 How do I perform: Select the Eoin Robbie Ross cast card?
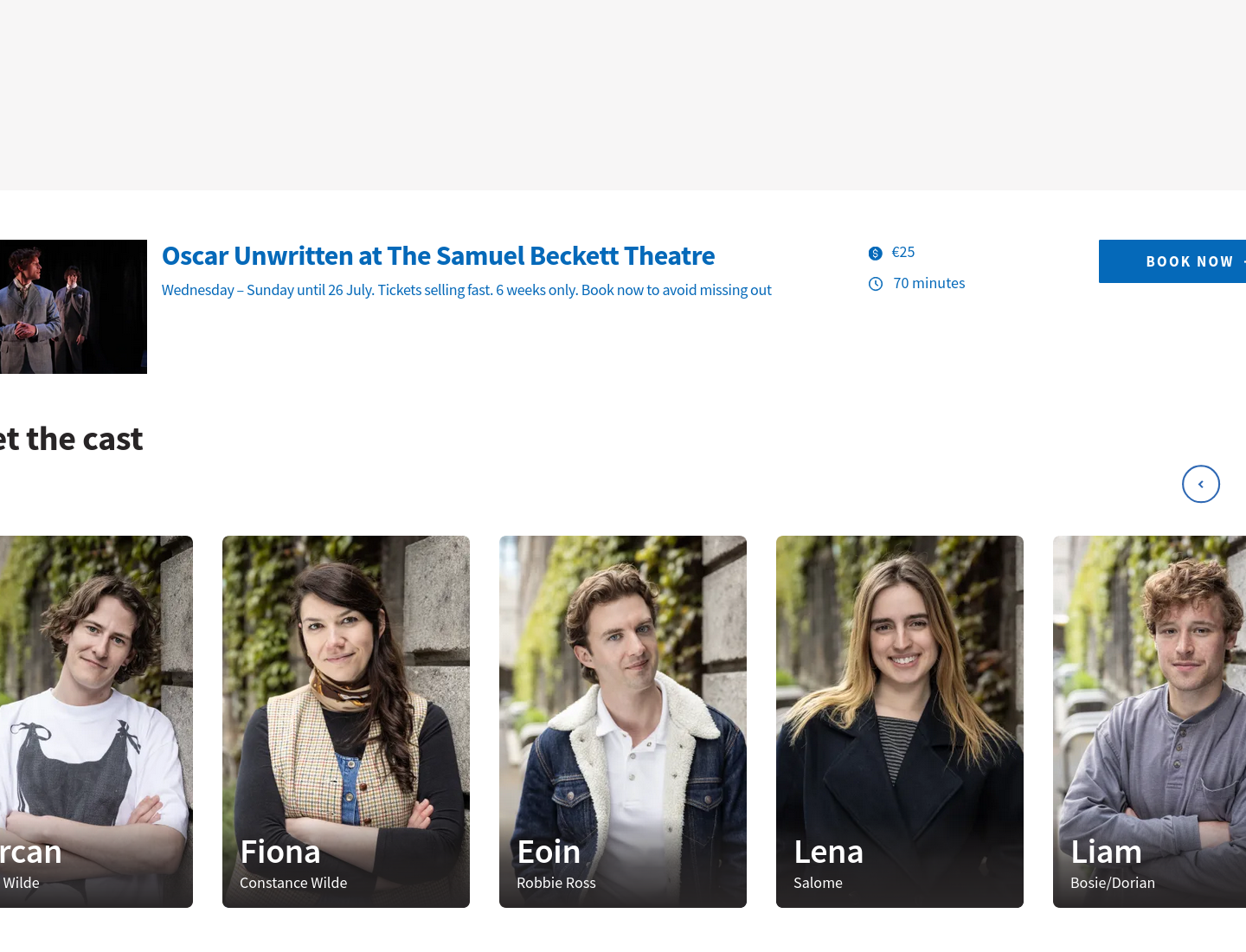coord(623,722)
